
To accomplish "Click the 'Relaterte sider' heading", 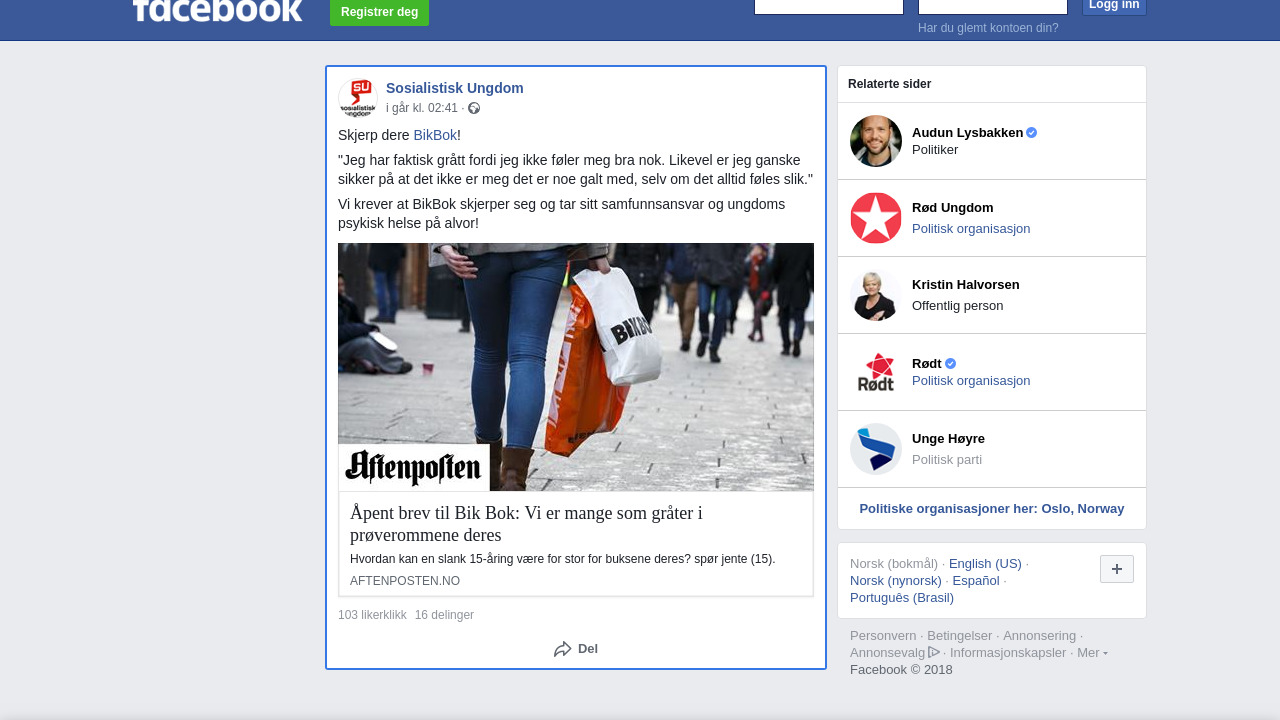I will [890, 84].
